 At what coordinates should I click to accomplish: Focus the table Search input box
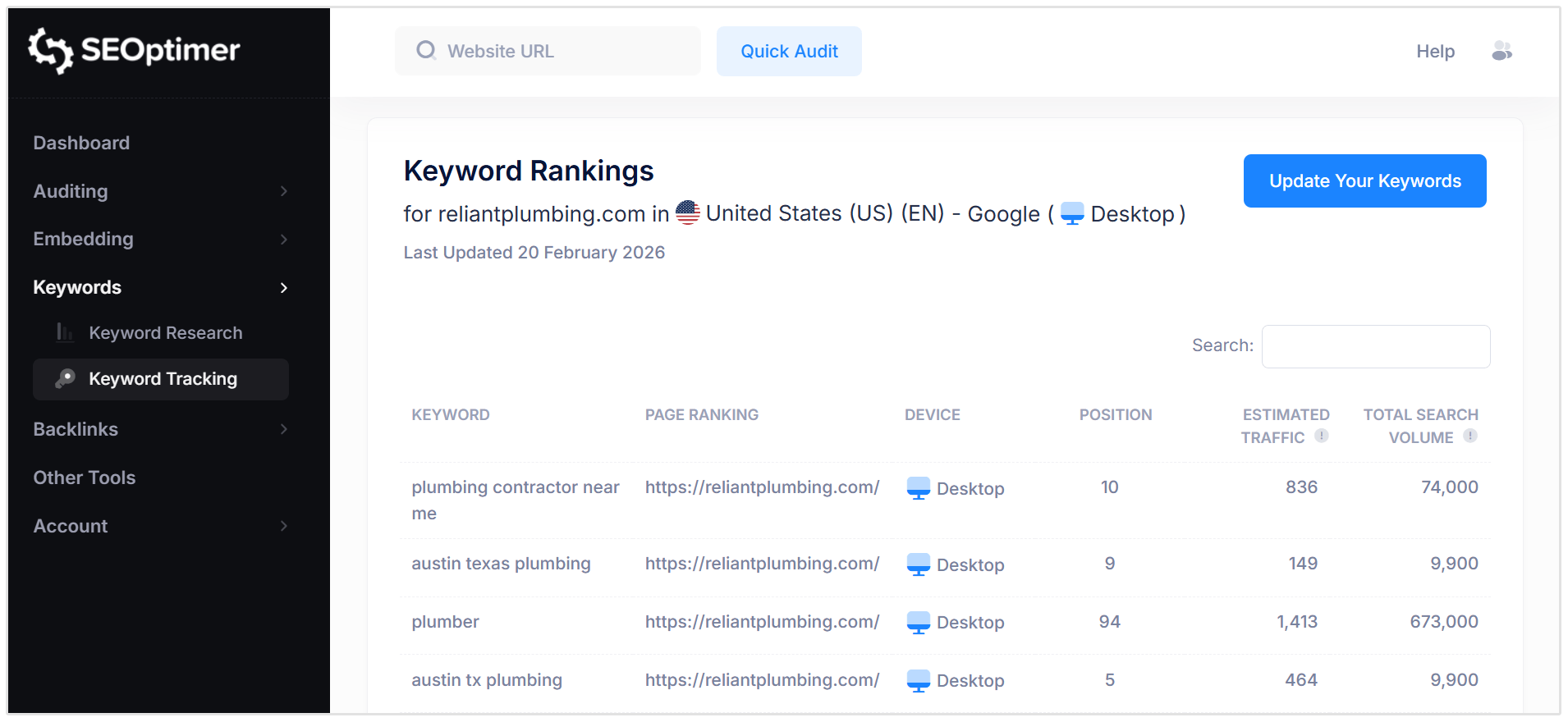(x=1376, y=346)
